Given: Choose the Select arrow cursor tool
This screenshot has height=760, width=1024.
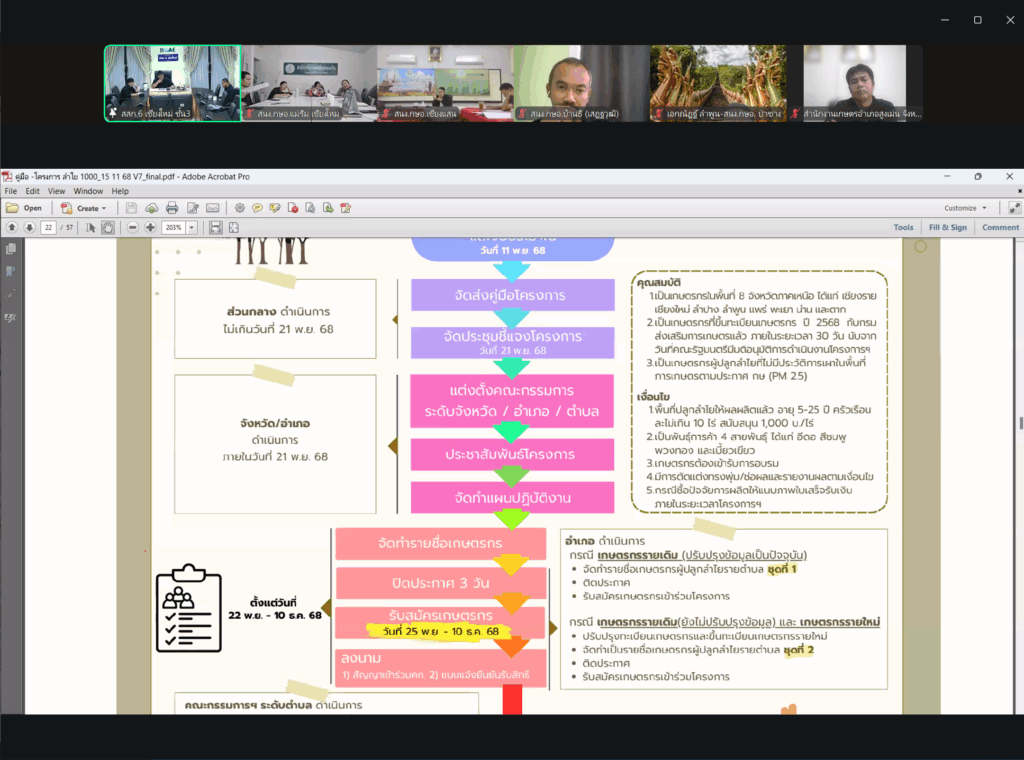Looking at the screenshot, I should click(x=90, y=227).
